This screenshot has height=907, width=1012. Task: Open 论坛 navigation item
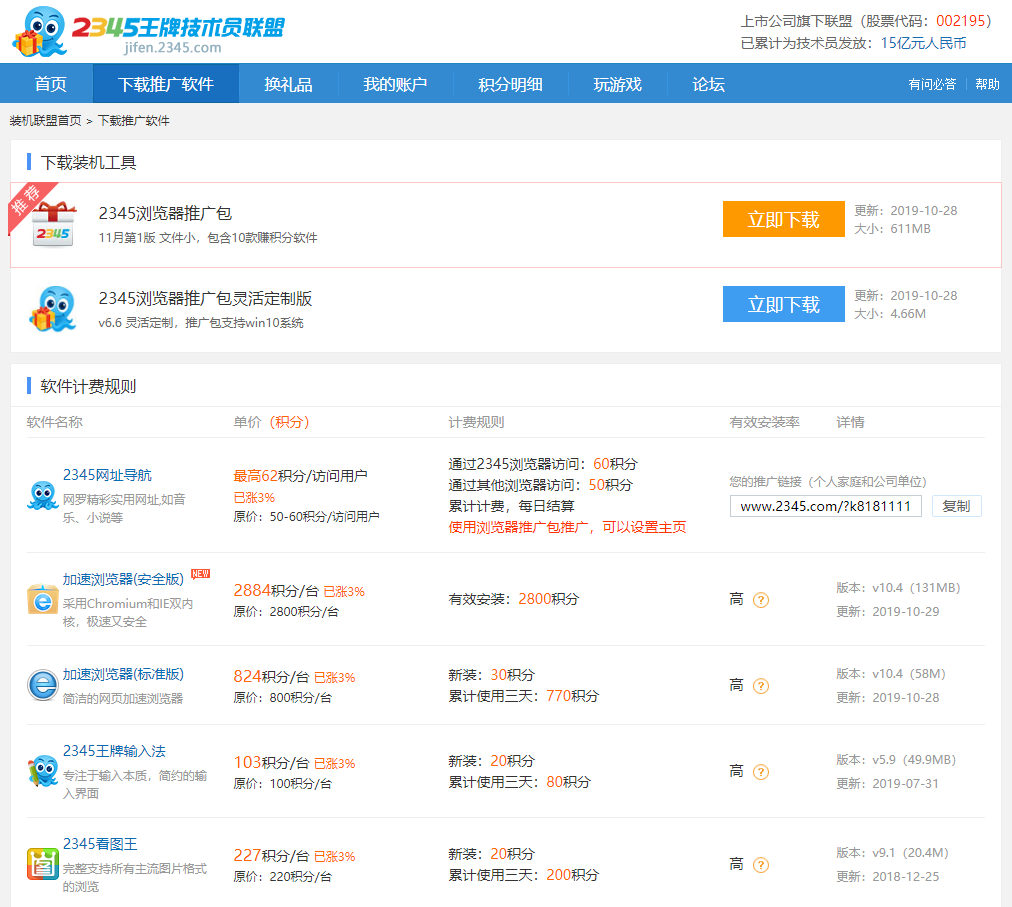708,84
